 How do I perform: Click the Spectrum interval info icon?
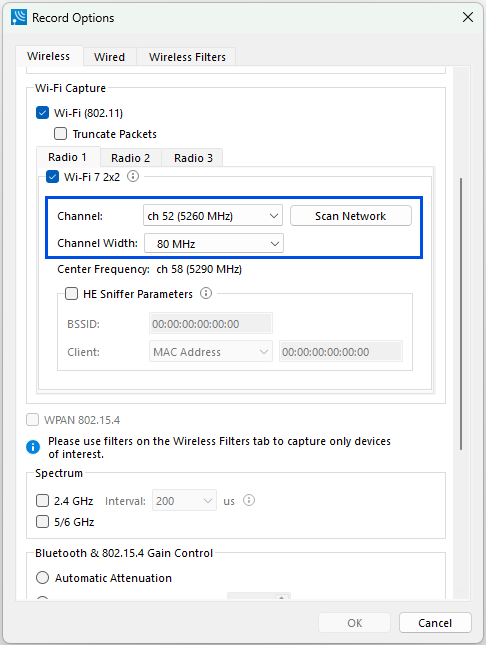tap(249, 500)
